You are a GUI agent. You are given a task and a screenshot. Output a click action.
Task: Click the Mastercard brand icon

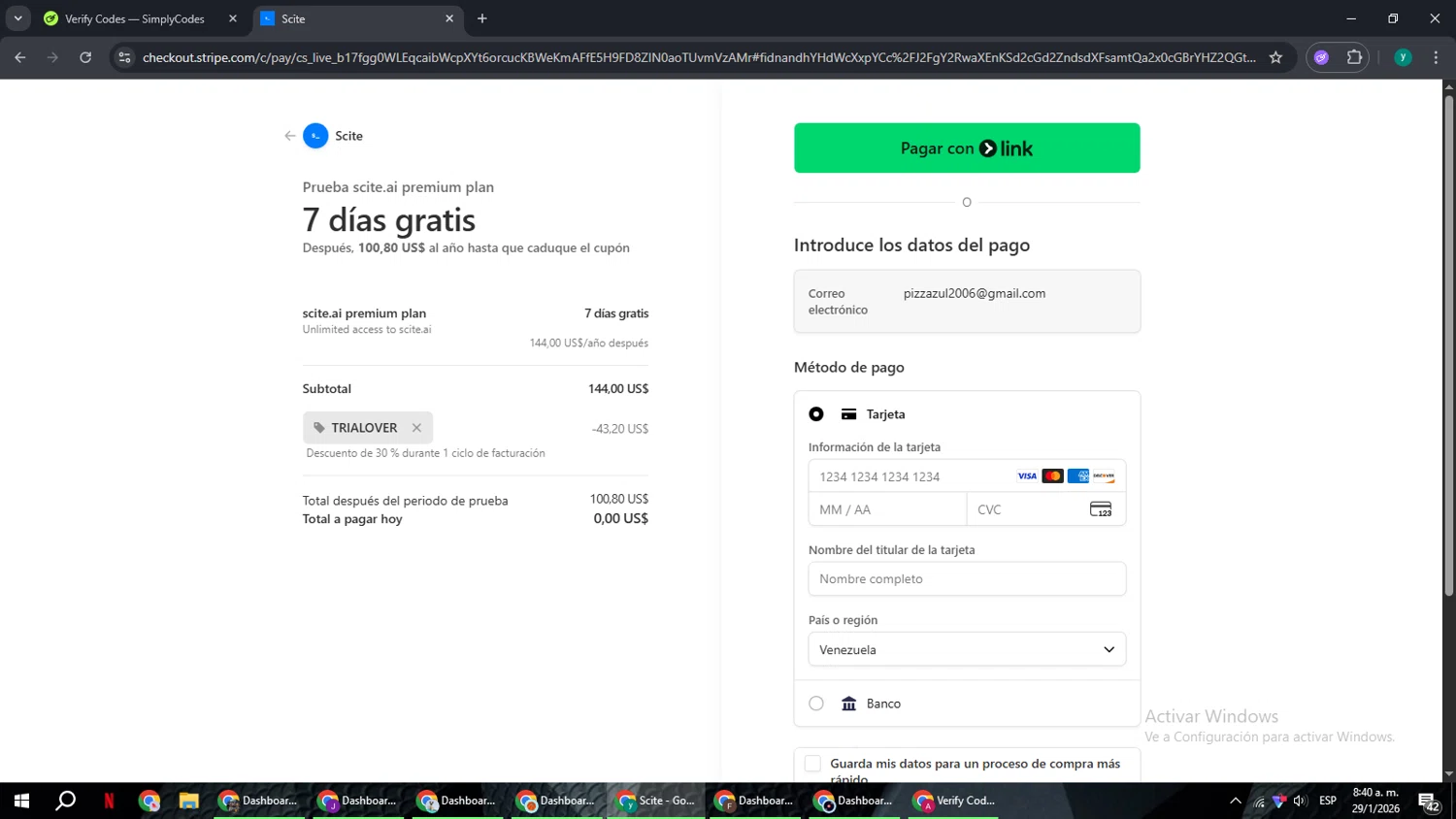1053,476
